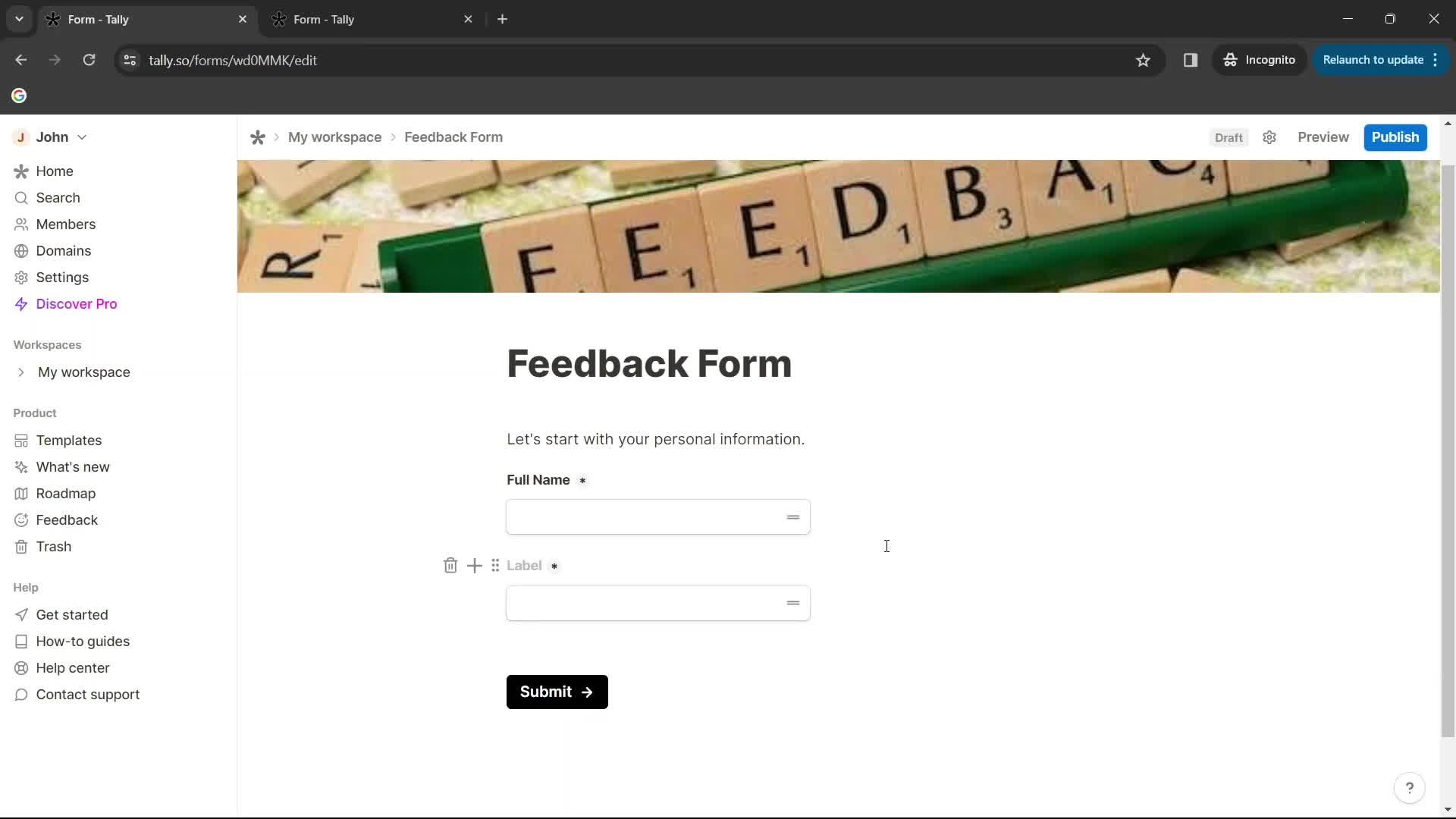Click the Discover Pro icon
This screenshot has height=819, width=1456.
click(x=19, y=304)
